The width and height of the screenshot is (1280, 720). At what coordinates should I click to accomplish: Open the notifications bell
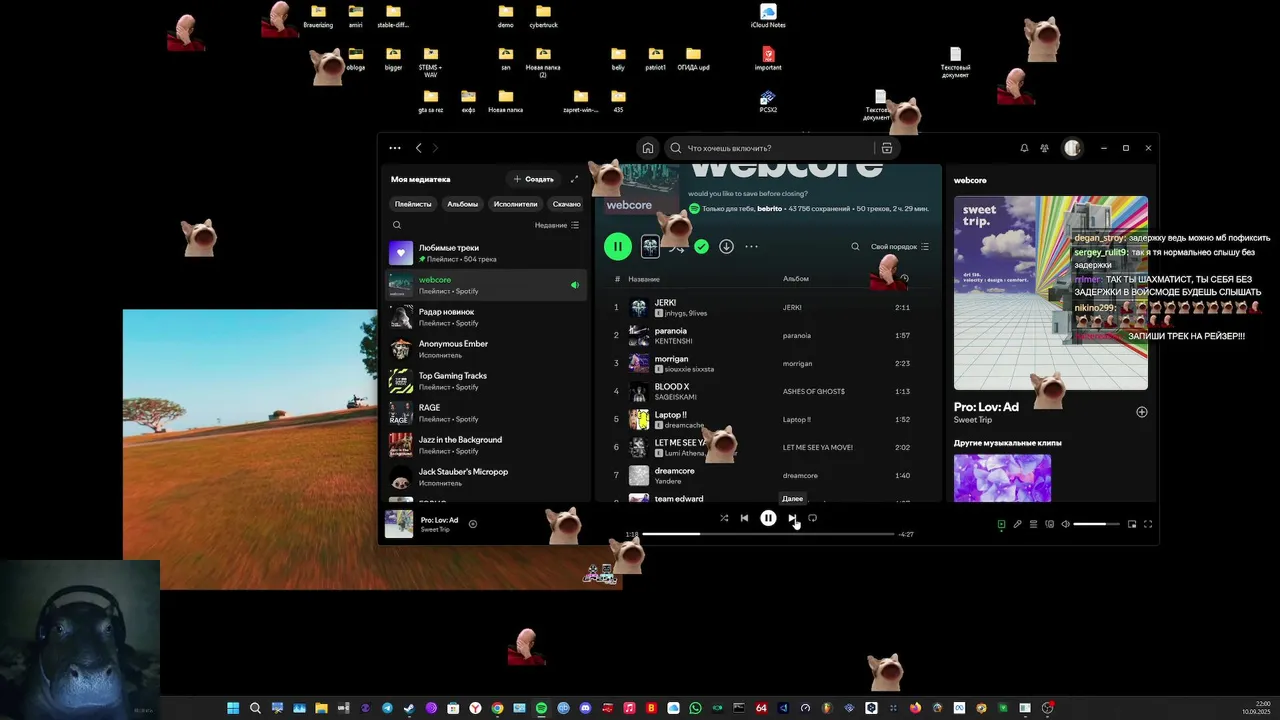1024,148
